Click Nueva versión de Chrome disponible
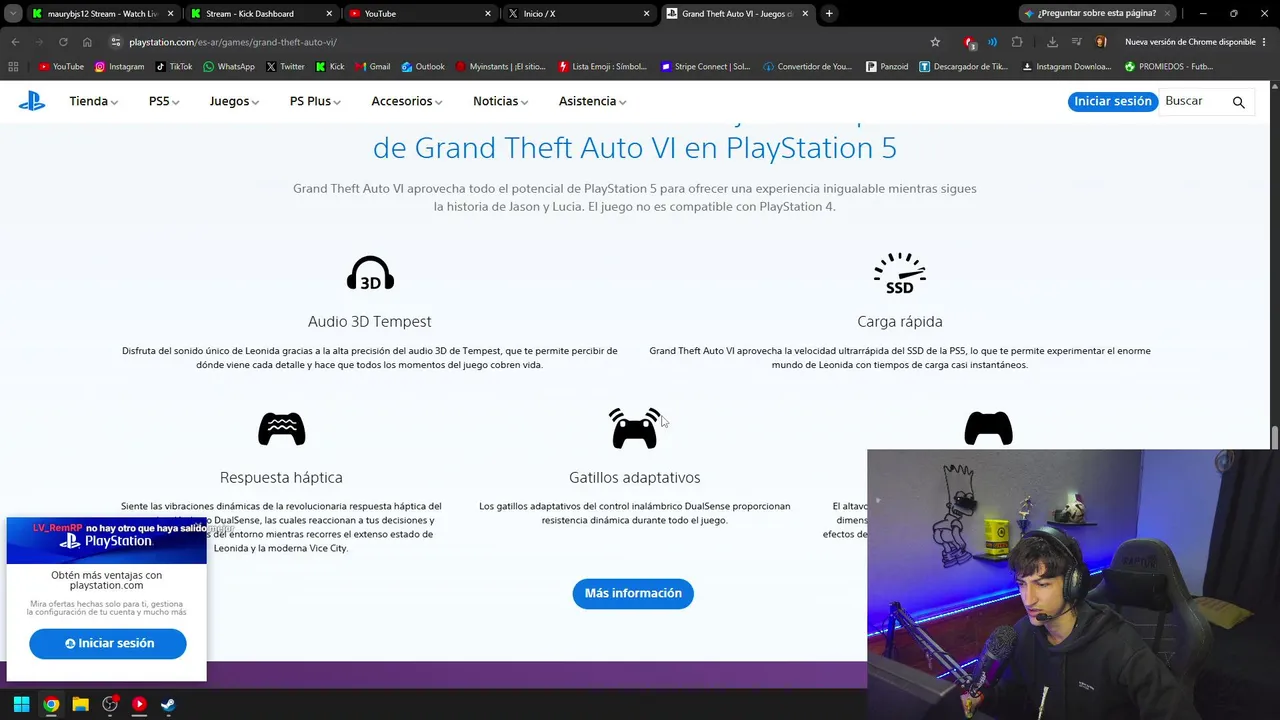Screen dimensions: 1280x720 click(1190, 42)
